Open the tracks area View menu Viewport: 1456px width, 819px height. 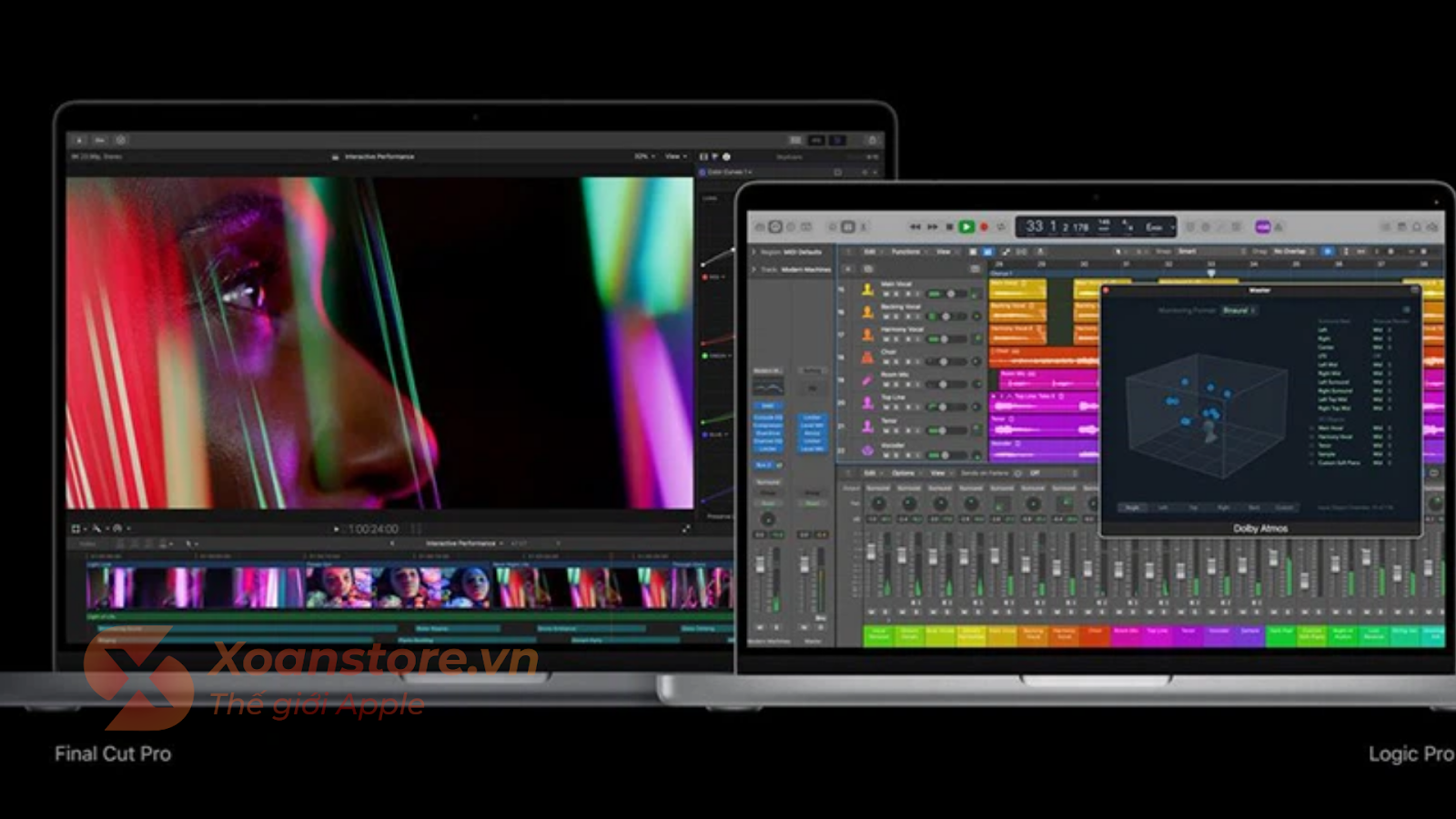945,251
